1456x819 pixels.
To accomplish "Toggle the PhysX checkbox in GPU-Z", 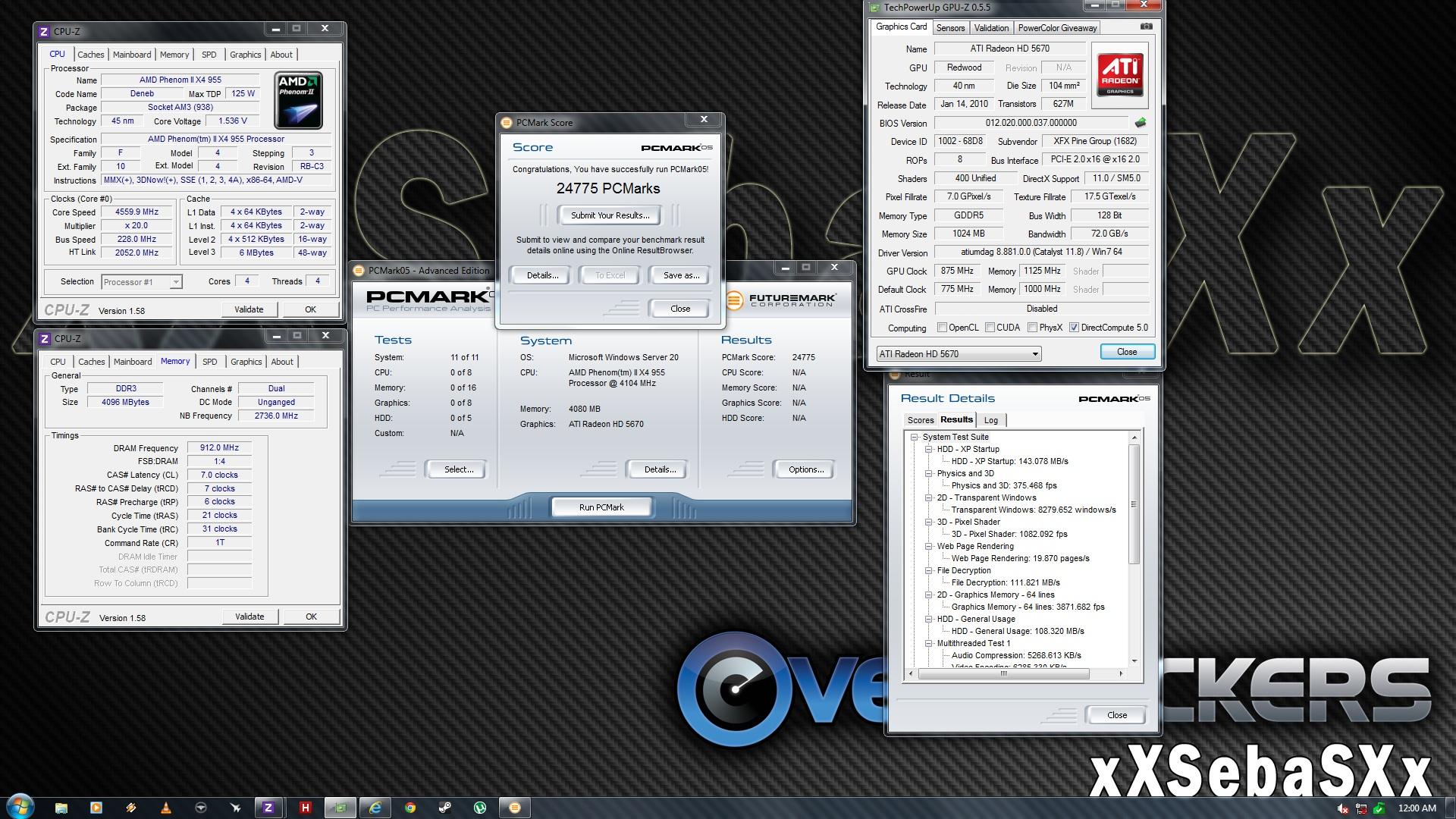I will pyautogui.click(x=1032, y=328).
